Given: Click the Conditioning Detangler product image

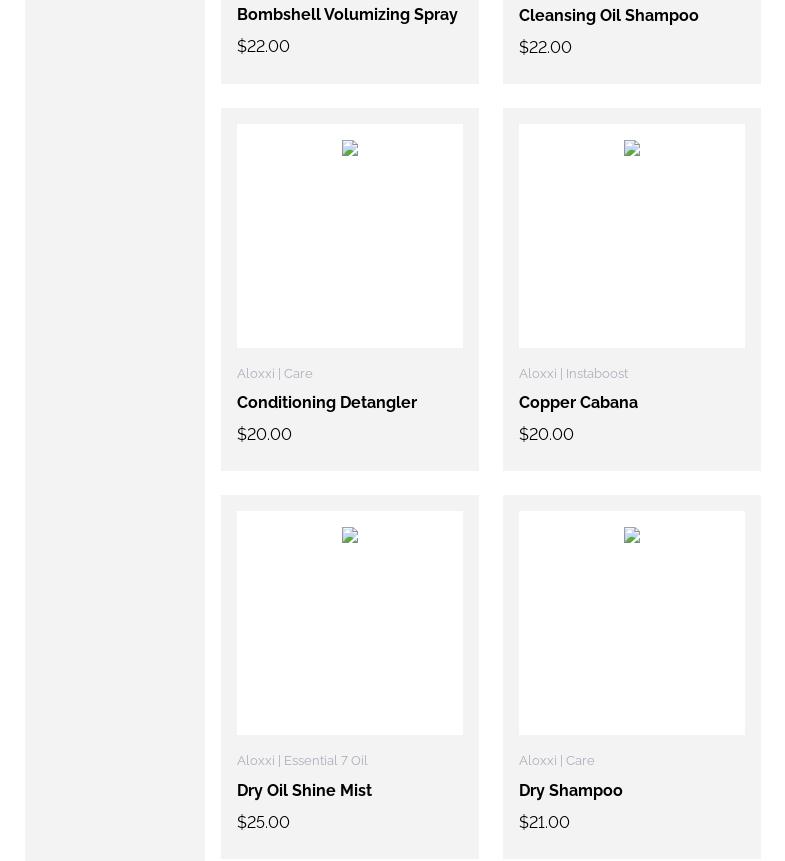Looking at the screenshot, I should pyautogui.click(x=349, y=235).
